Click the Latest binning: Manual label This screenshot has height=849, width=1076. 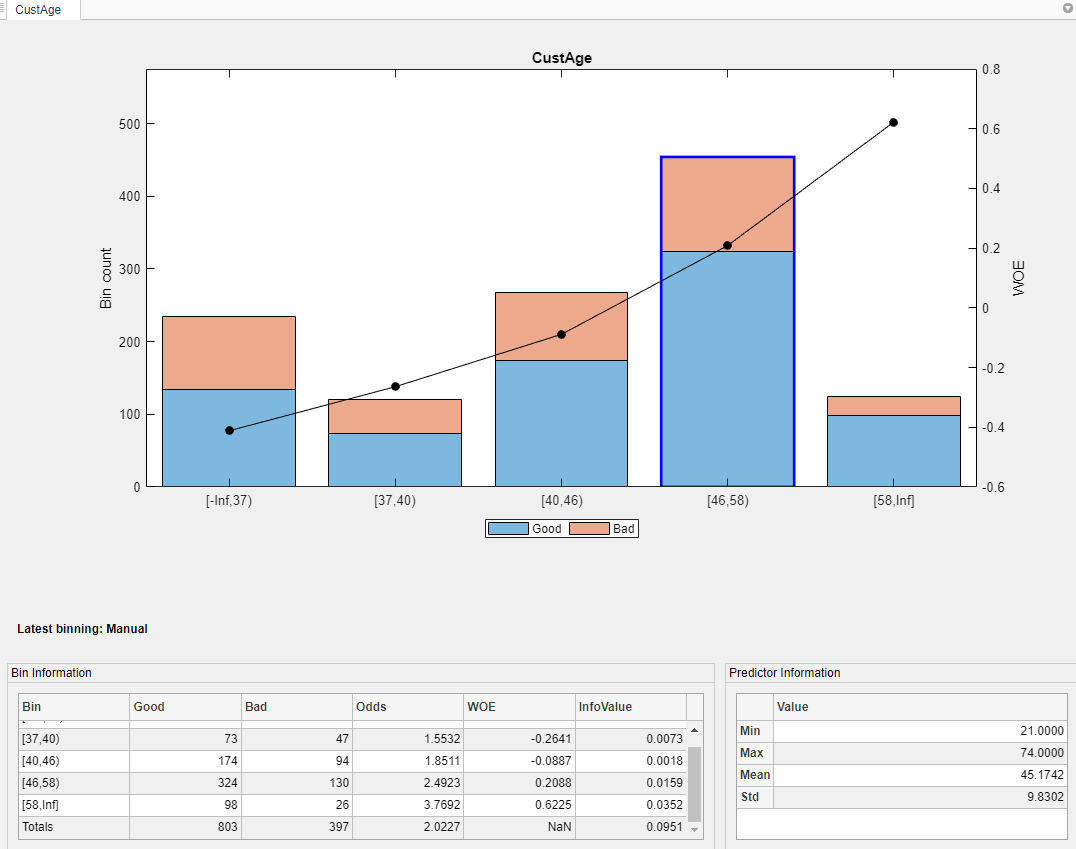83,629
